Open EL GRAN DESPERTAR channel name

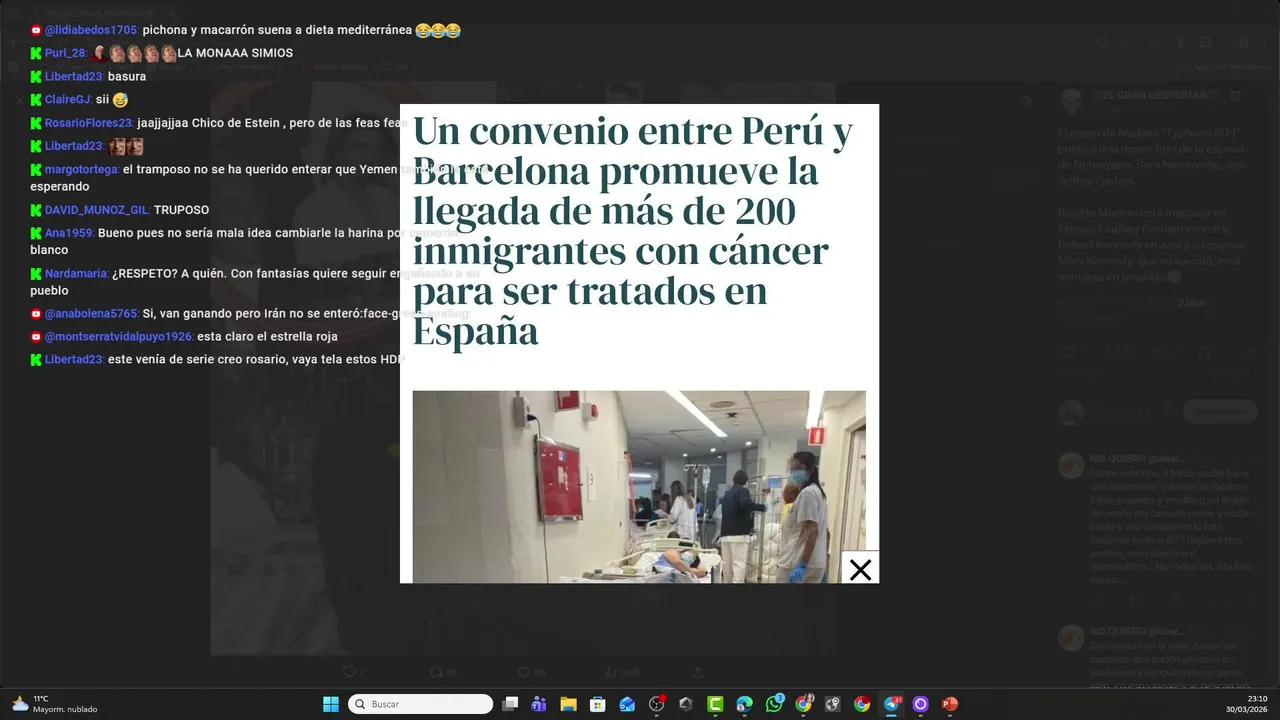[x=1153, y=96]
